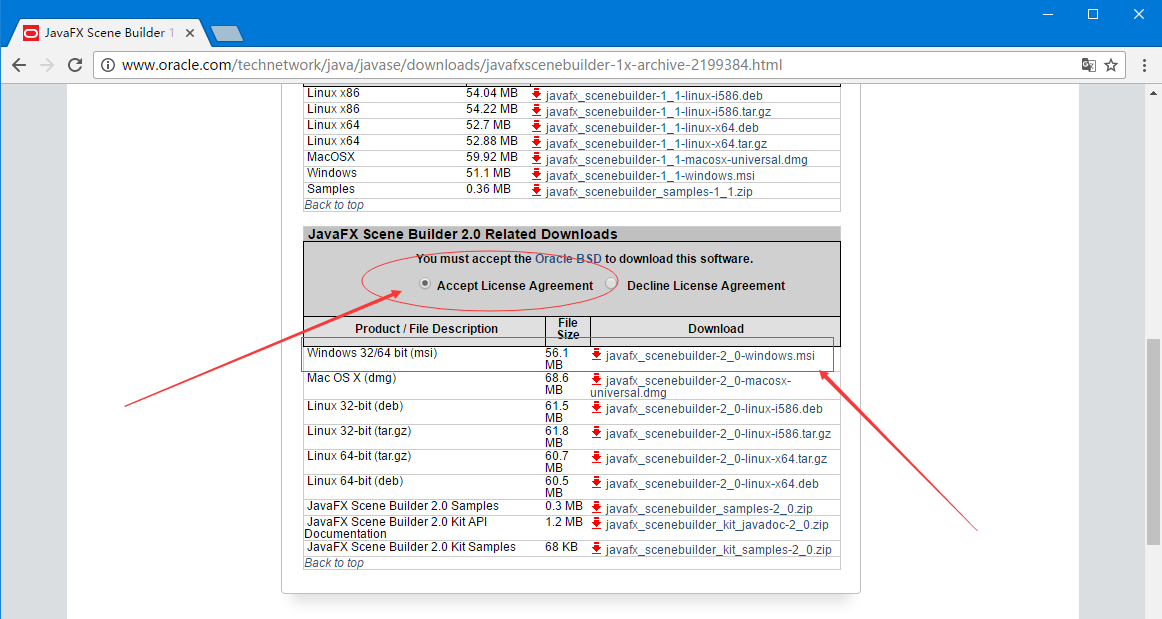Download javafx_scenebuilder_kit_javadoc-2_0.zip

[717, 525]
